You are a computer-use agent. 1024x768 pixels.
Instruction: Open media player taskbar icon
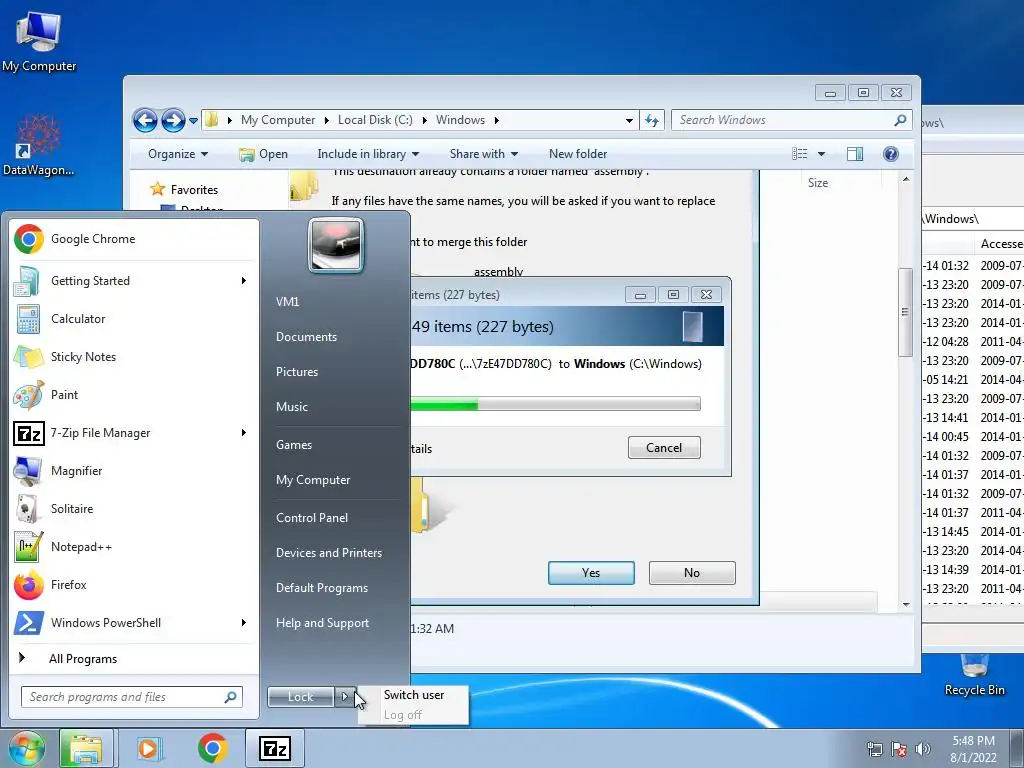pyautogui.click(x=149, y=748)
